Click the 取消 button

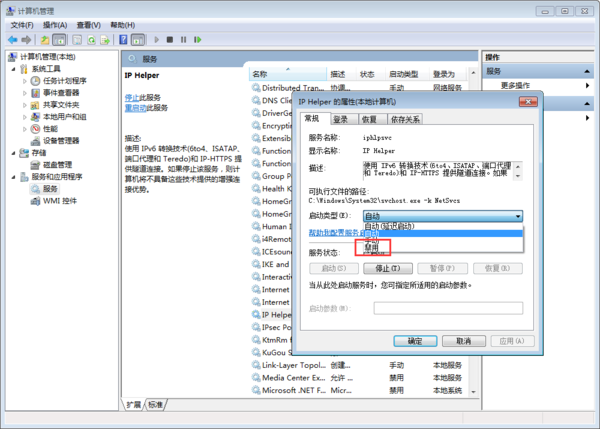[464, 341]
